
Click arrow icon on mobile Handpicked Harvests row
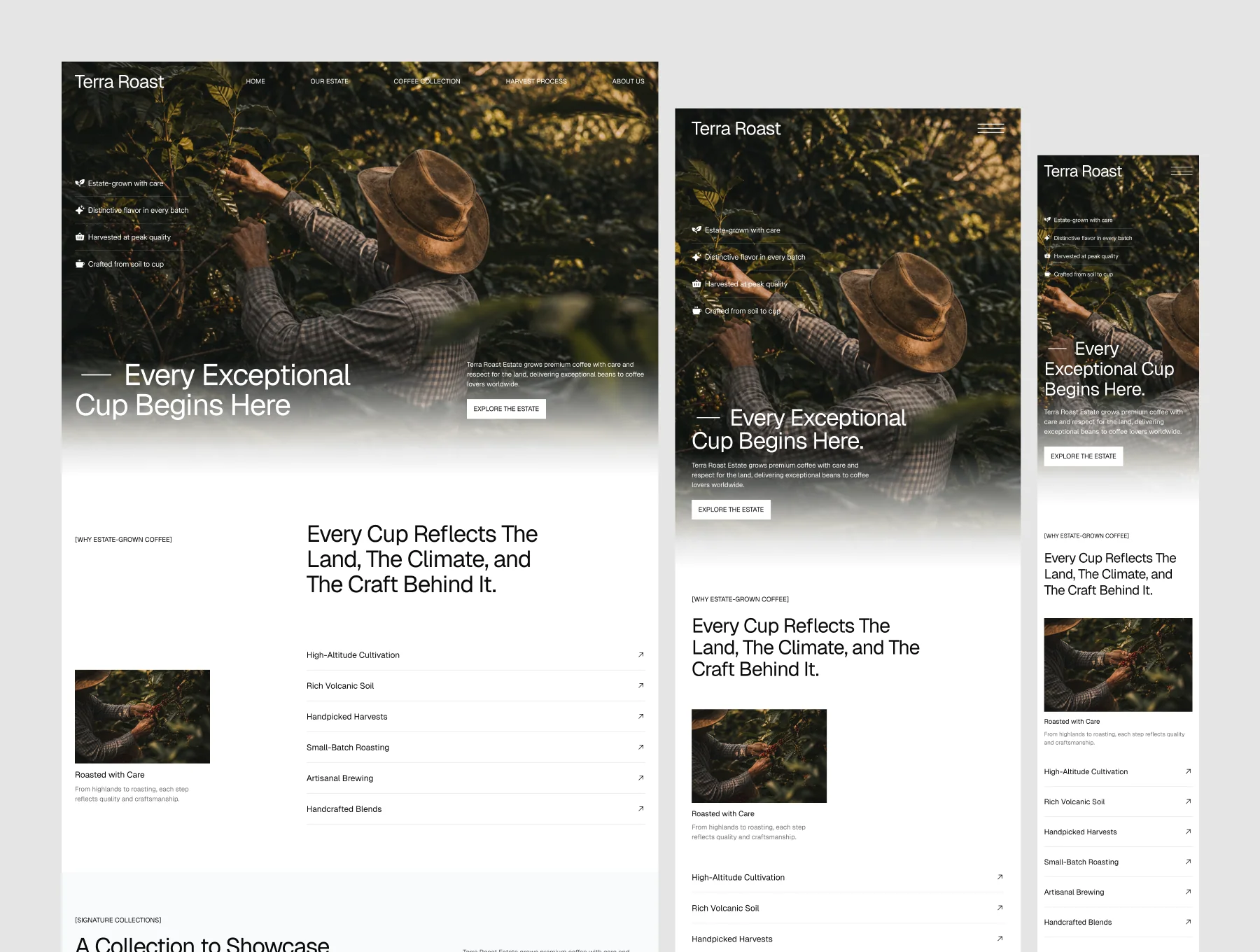tap(1188, 832)
